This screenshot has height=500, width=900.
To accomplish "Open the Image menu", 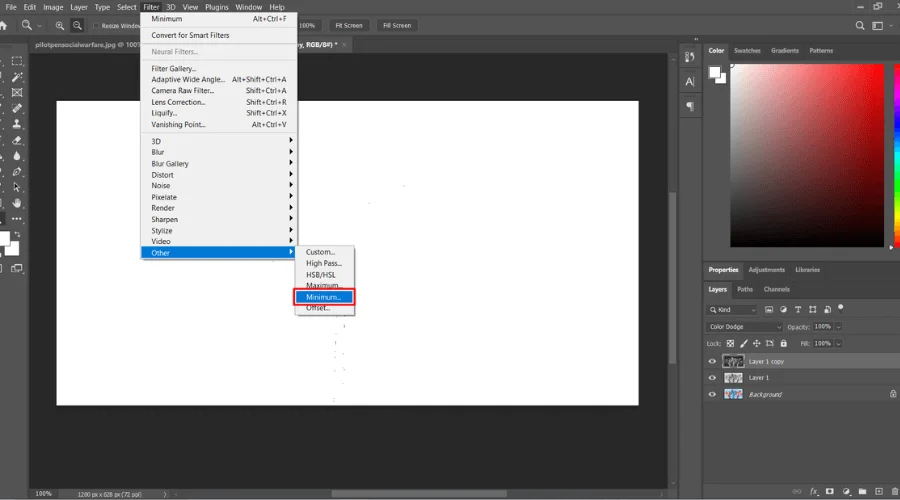I will (x=53, y=7).
